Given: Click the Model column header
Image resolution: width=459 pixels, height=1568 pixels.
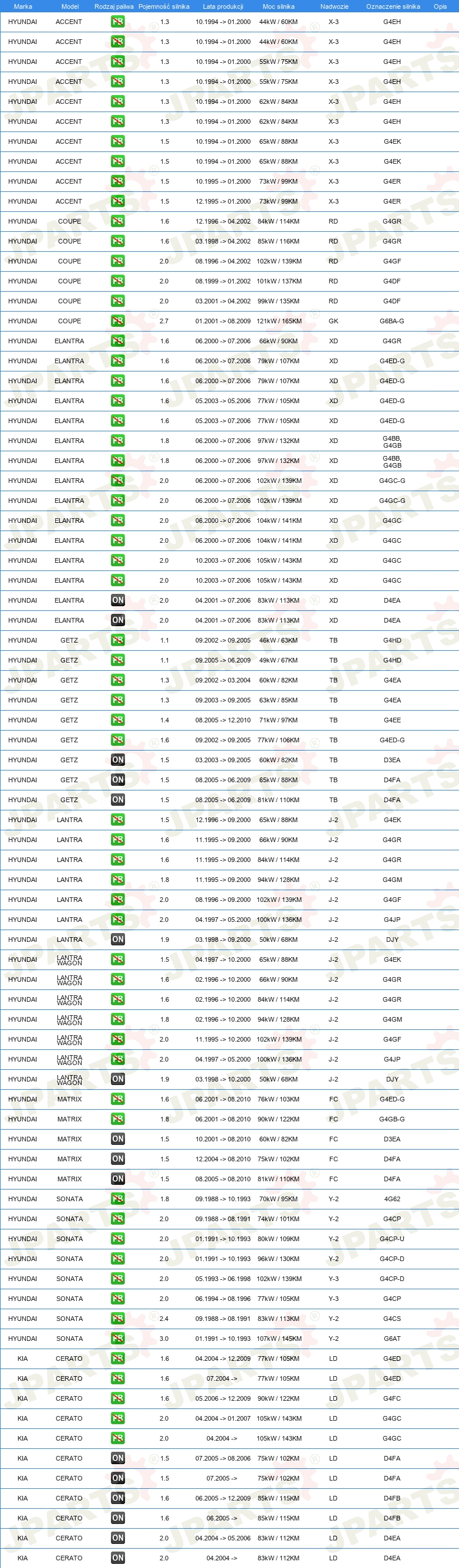Looking at the screenshot, I should [x=70, y=6].
